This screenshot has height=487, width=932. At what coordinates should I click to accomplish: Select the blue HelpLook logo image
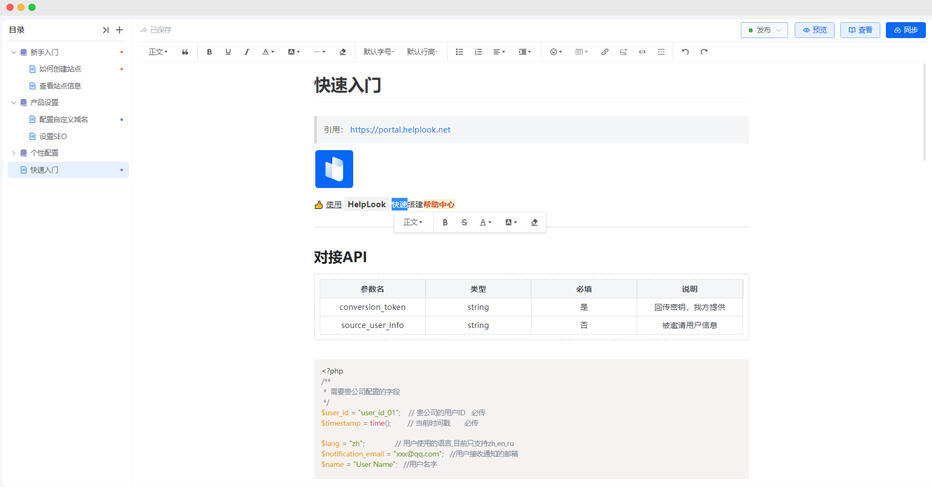(334, 169)
